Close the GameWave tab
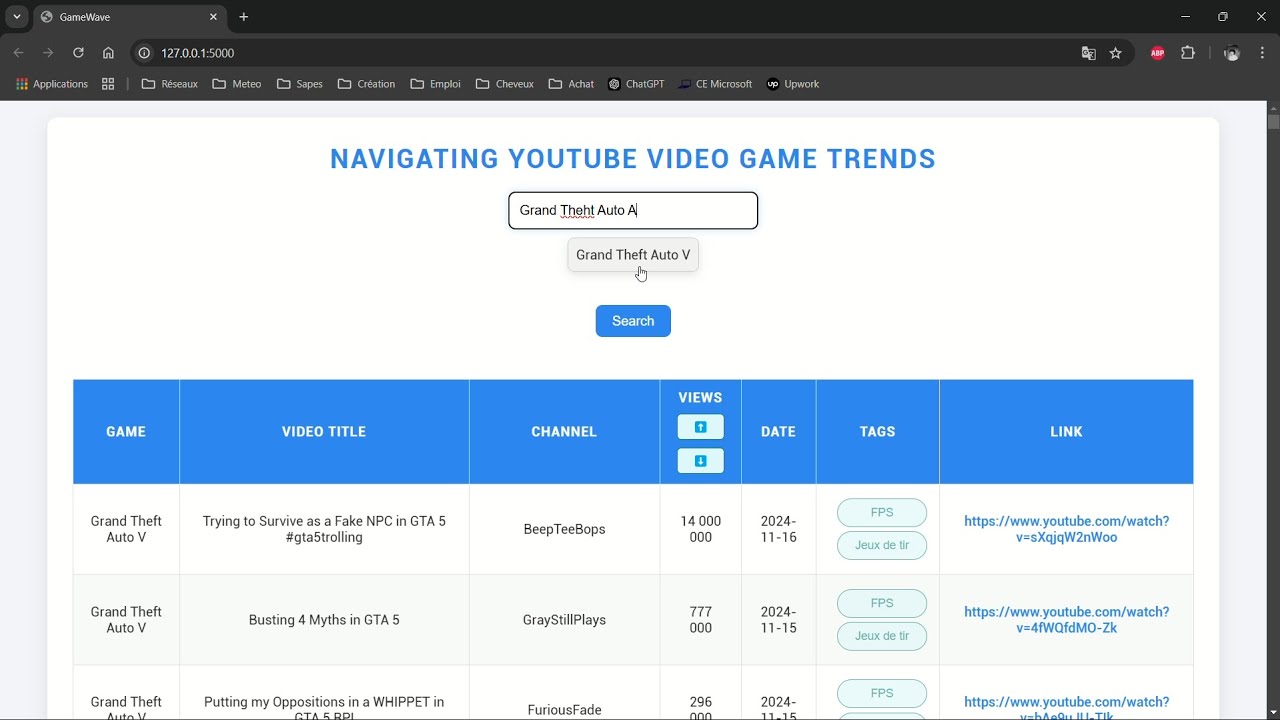This screenshot has width=1280, height=720. (213, 17)
